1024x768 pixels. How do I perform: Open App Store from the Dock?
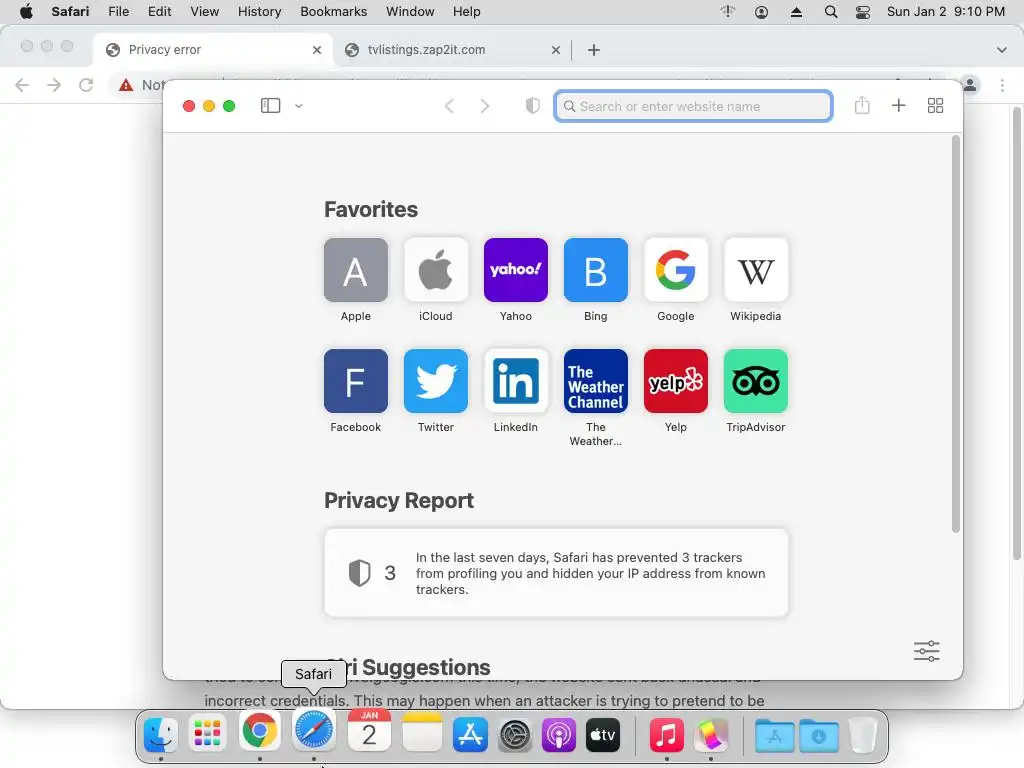click(x=470, y=734)
